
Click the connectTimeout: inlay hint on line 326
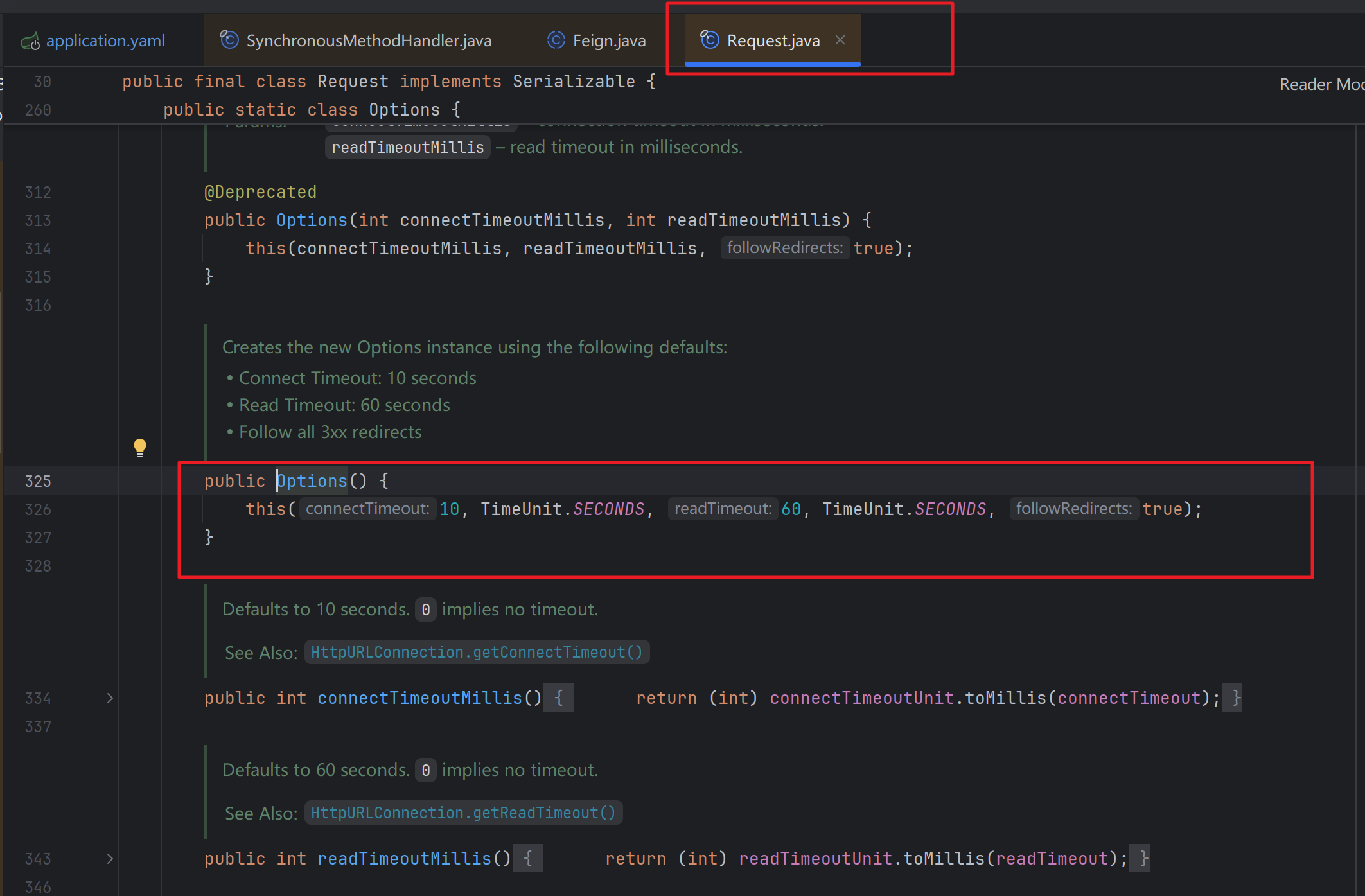click(367, 509)
